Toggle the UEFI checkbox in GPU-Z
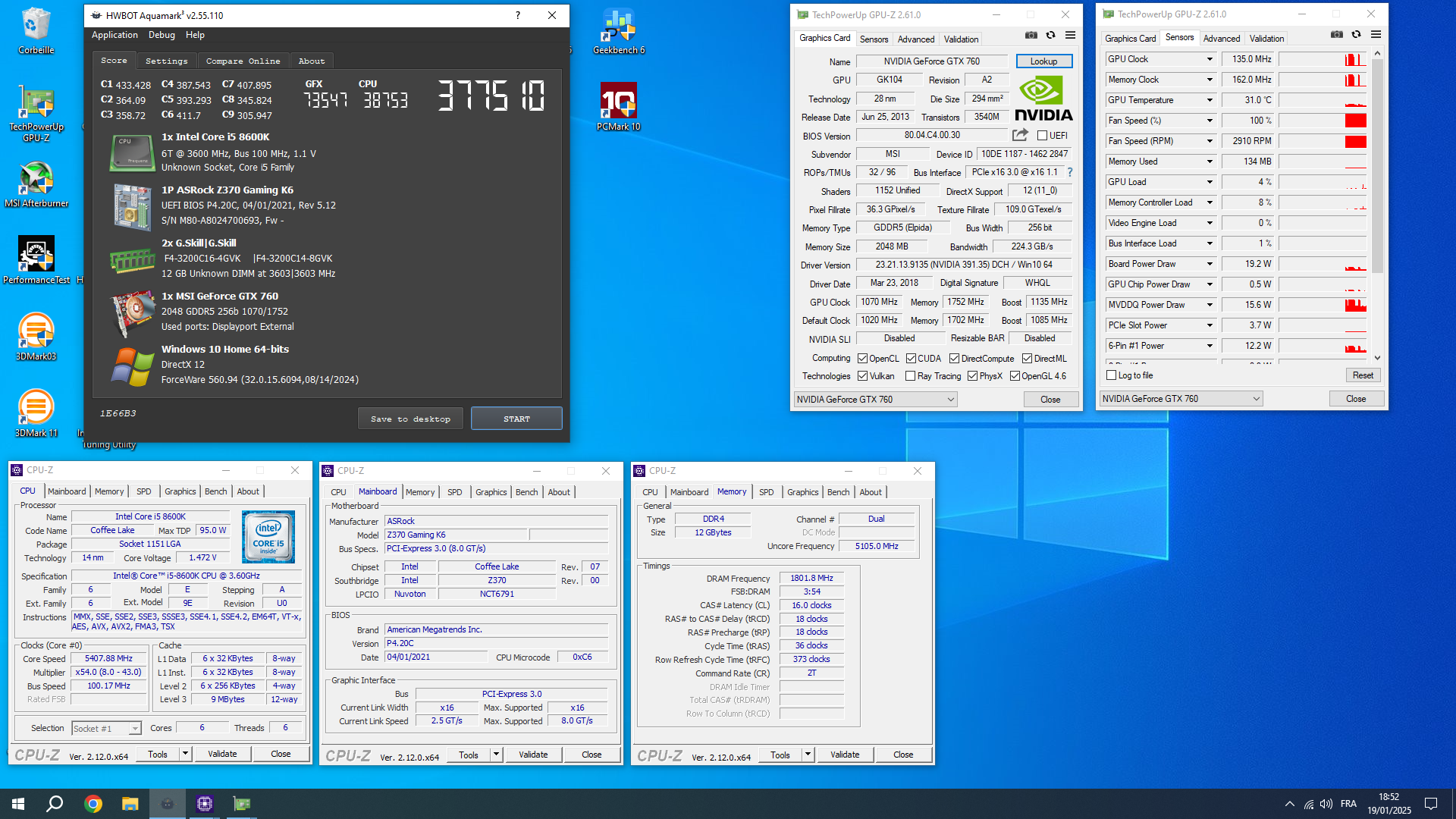The height and width of the screenshot is (819, 1456). click(x=1043, y=136)
